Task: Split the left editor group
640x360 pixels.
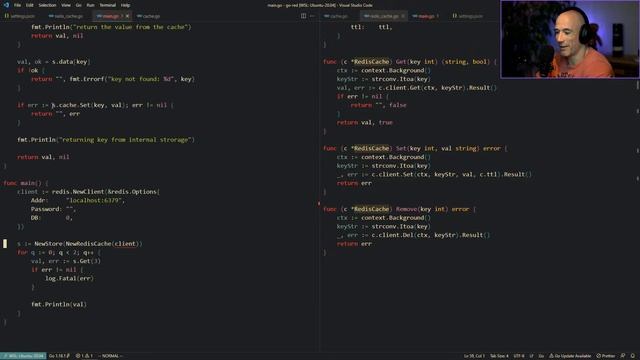Action: 303,16
